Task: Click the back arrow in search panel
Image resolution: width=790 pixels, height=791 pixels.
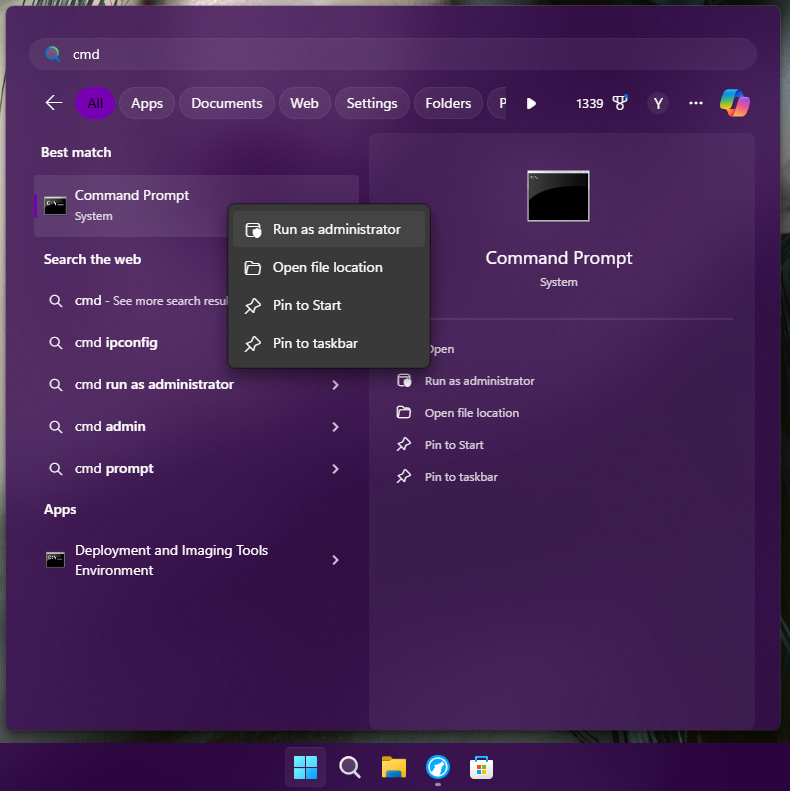Action: click(x=53, y=103)
